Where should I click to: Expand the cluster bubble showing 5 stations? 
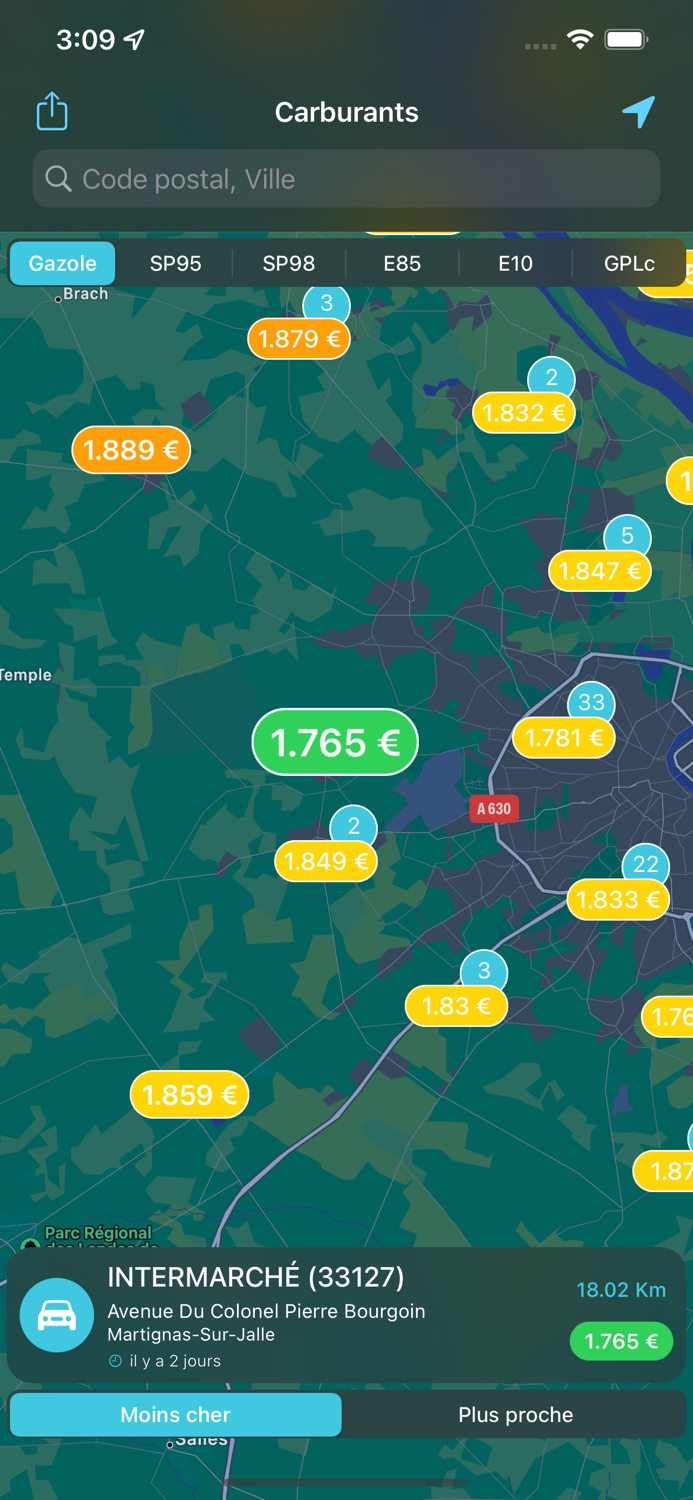pos(627,536)
